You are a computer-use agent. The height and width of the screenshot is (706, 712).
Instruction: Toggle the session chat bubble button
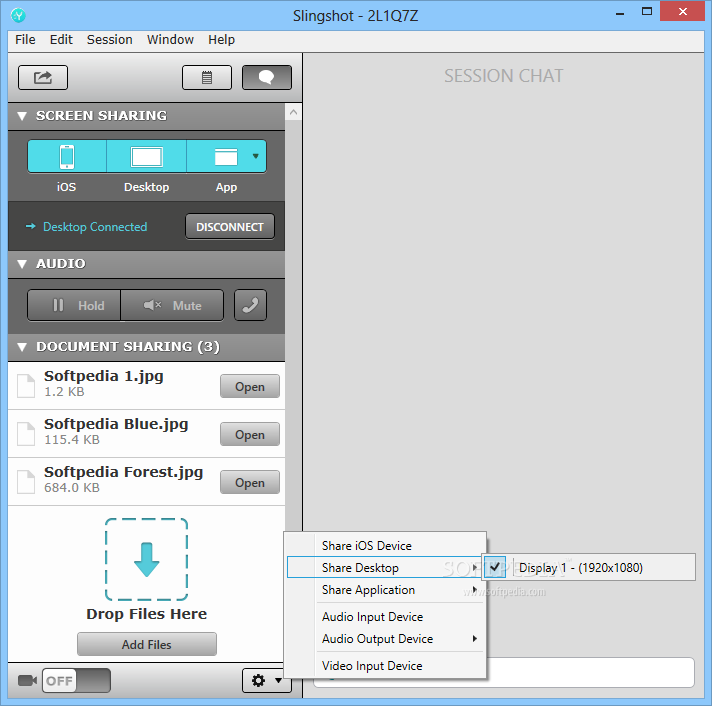pyautogui.click(x=267, y=78)
